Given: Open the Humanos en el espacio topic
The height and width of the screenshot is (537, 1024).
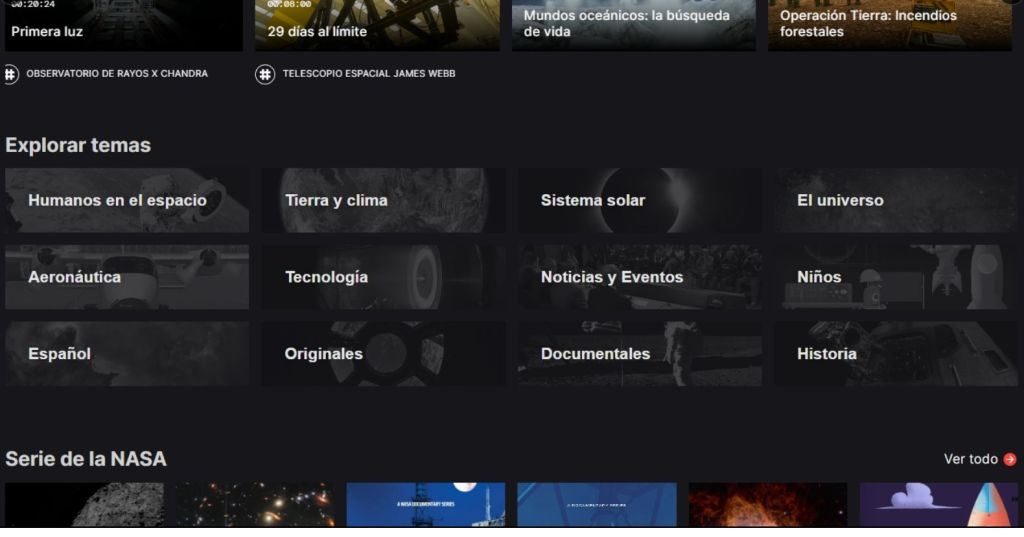Looking at the screenshot, I should click(127, 201).
